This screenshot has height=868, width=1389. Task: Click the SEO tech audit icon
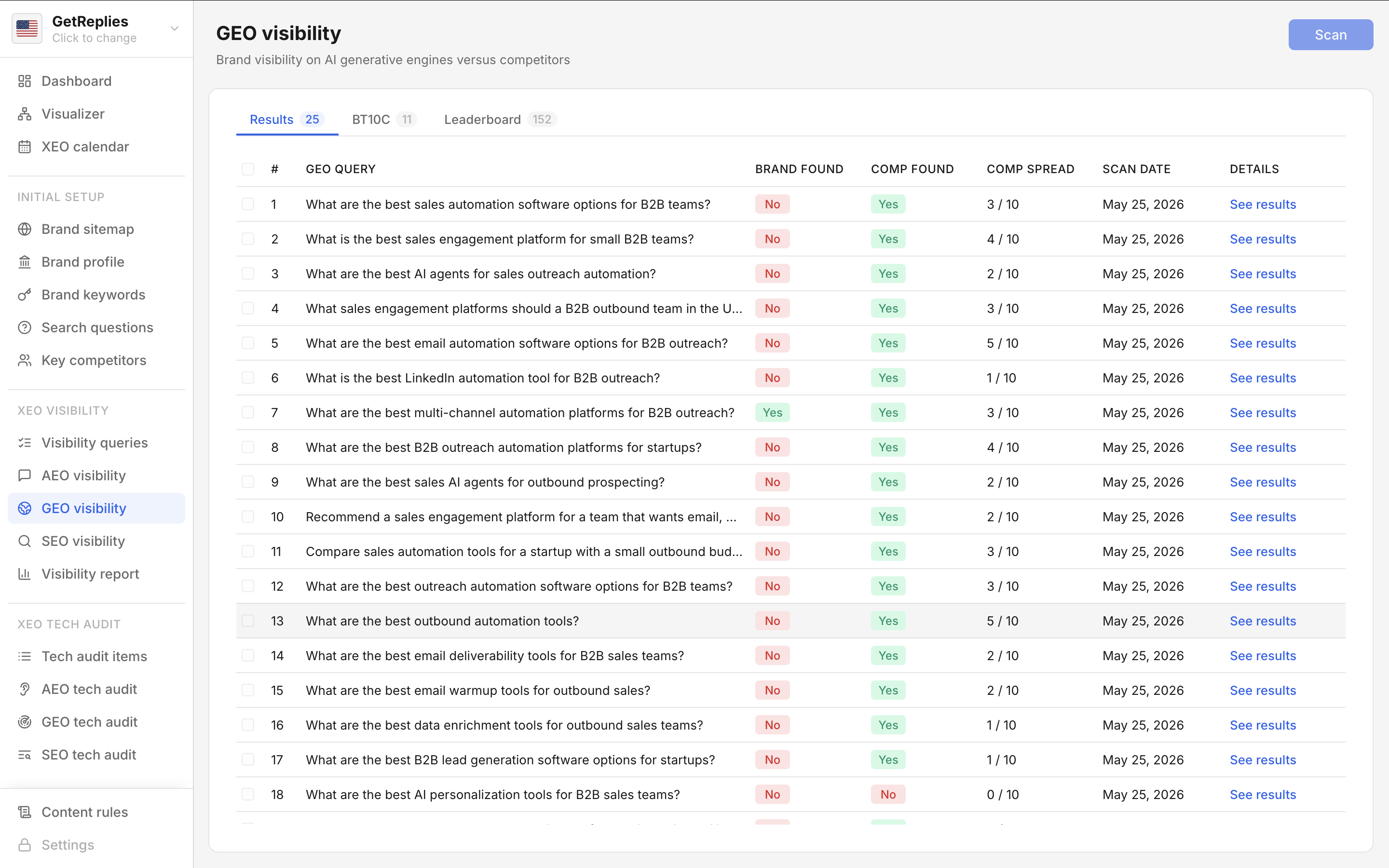point(25,754)
